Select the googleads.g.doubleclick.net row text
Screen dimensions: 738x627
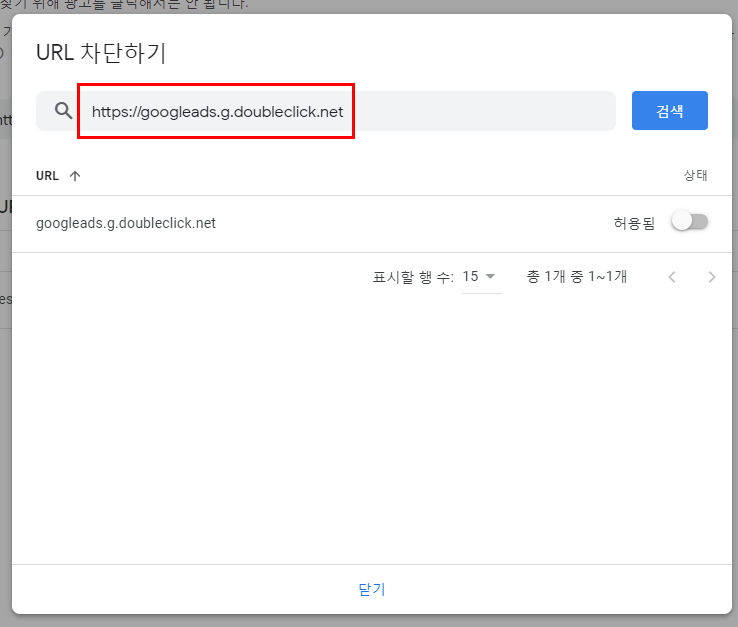(126, 223)
